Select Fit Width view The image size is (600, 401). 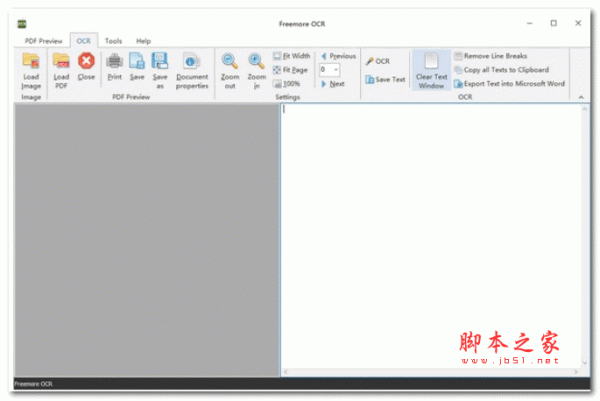(x=292, y=56)
